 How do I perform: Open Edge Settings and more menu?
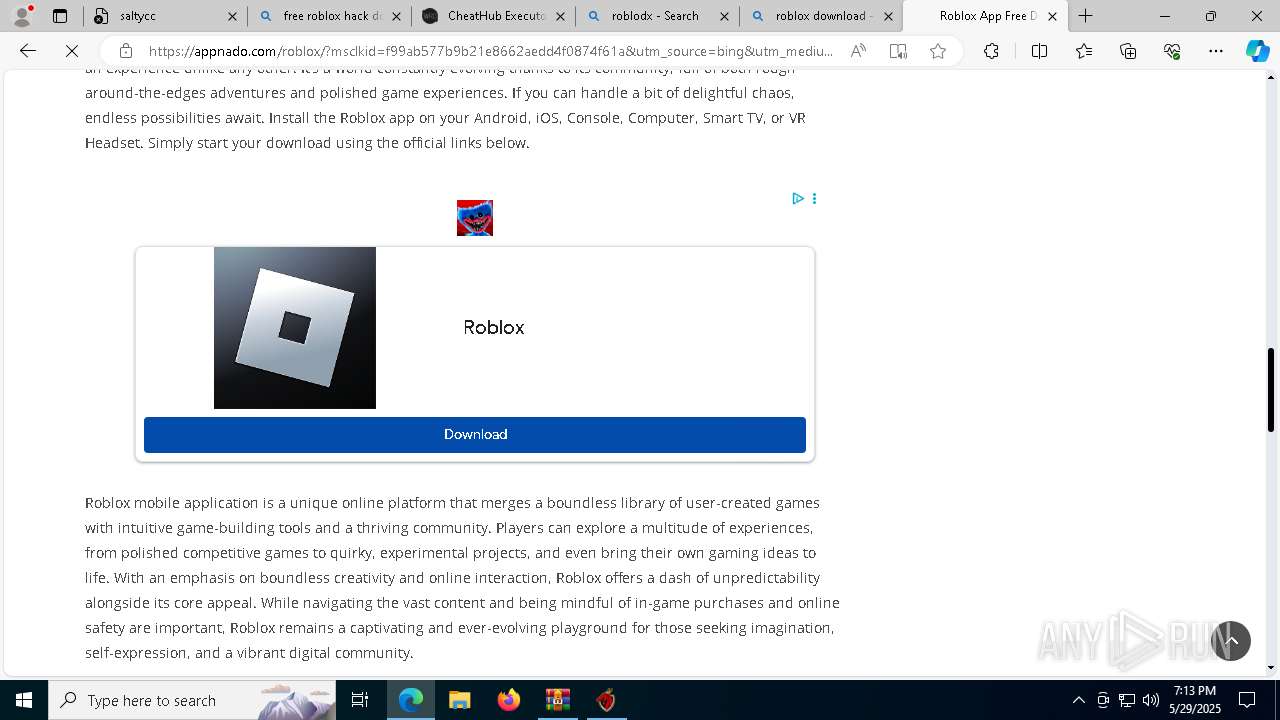(1216, 51)
